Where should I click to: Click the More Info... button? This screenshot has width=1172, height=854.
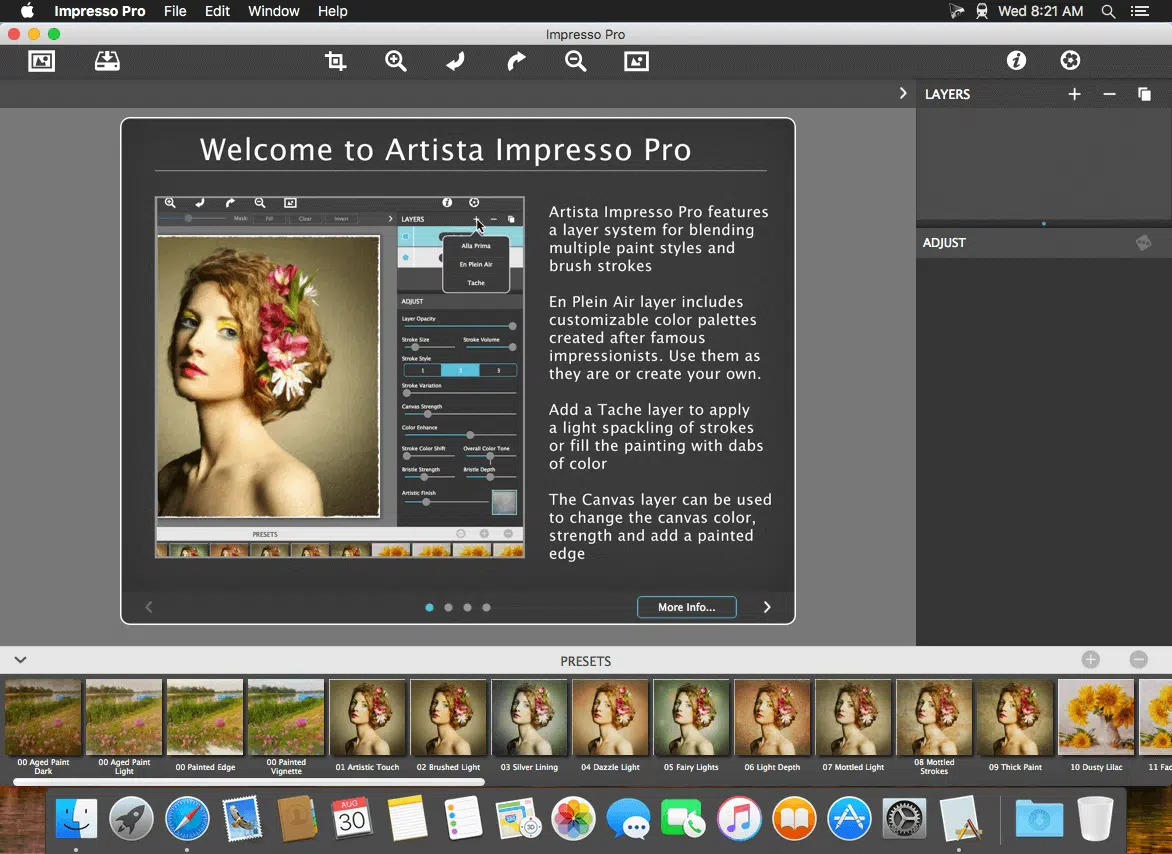(686, 607)
